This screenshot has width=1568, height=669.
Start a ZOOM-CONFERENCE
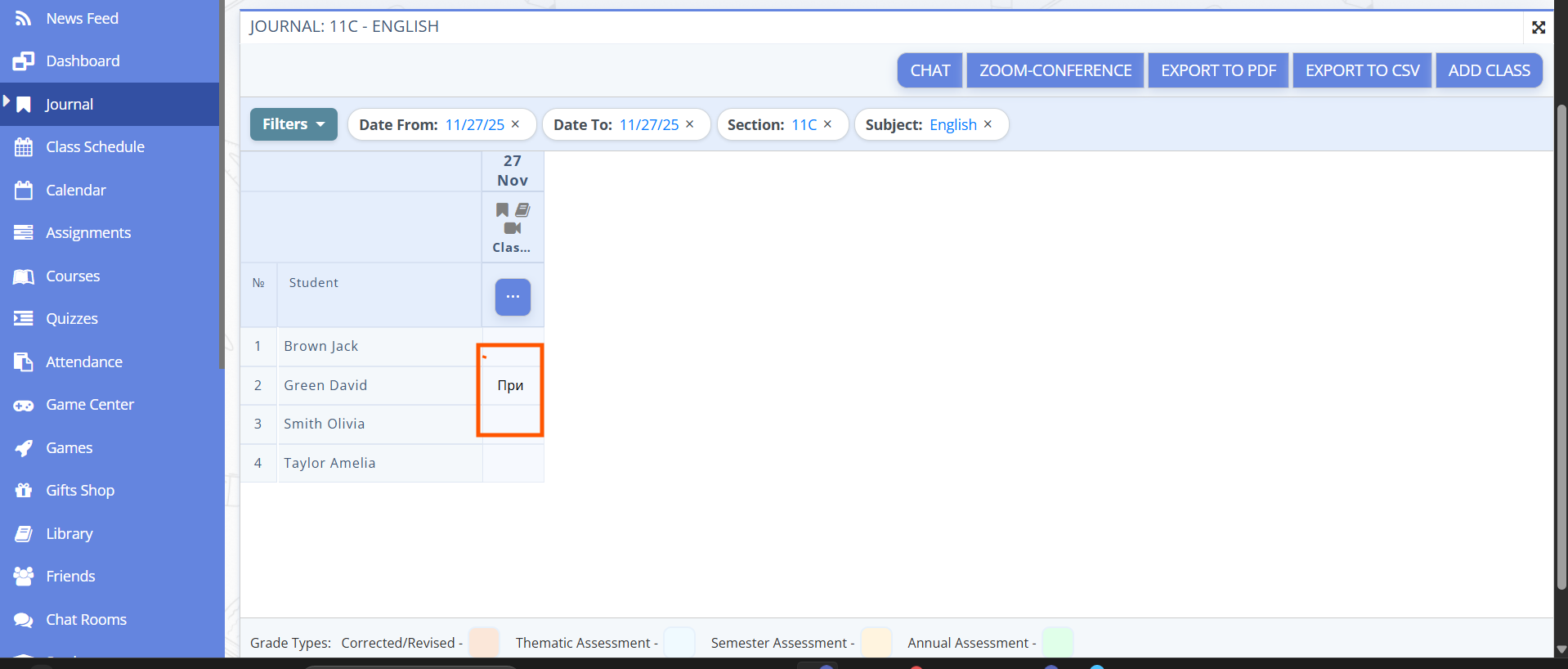coord(1055,70)
